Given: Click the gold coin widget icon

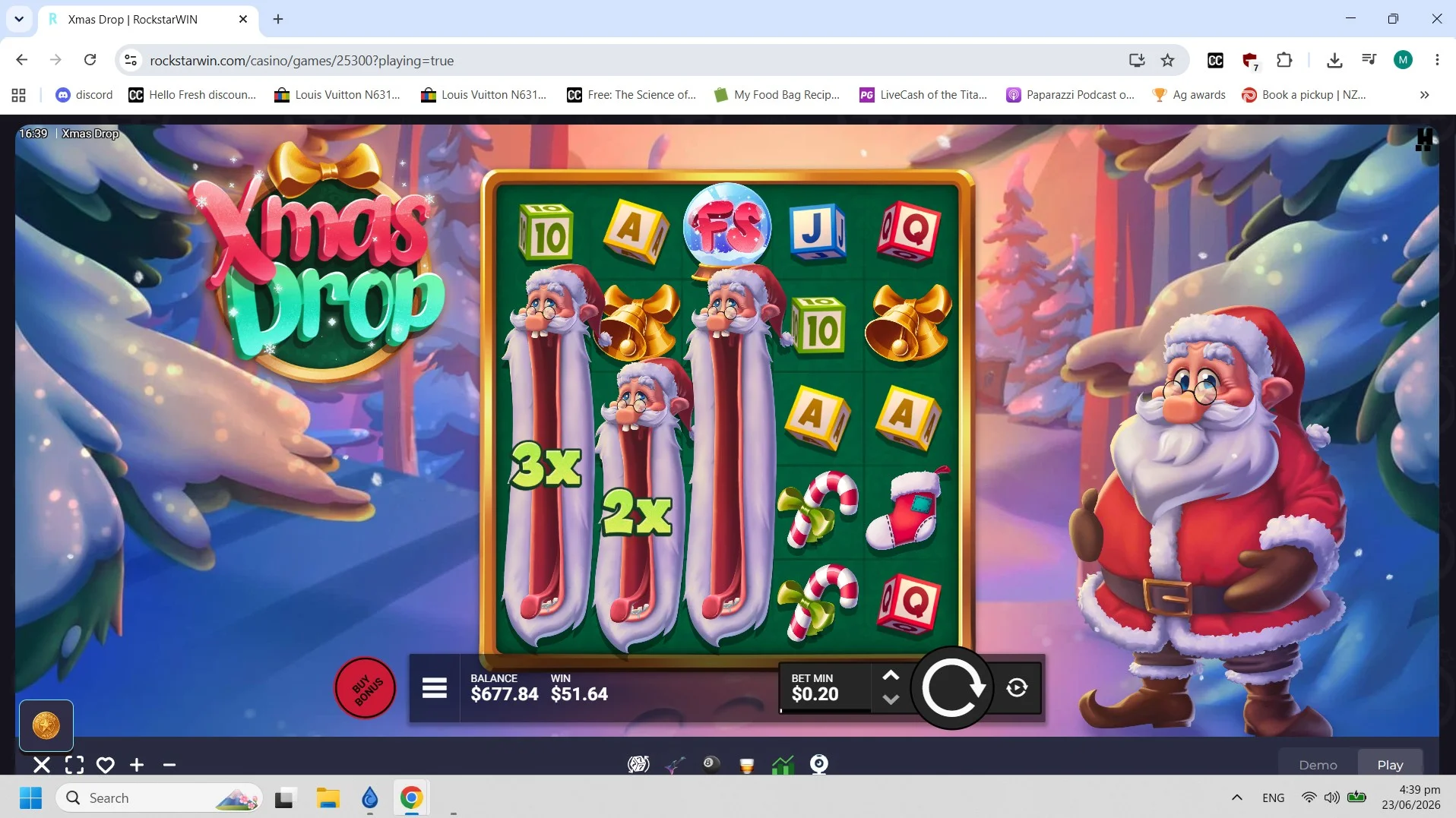Looking at the screenshot, I should [46, 726].
